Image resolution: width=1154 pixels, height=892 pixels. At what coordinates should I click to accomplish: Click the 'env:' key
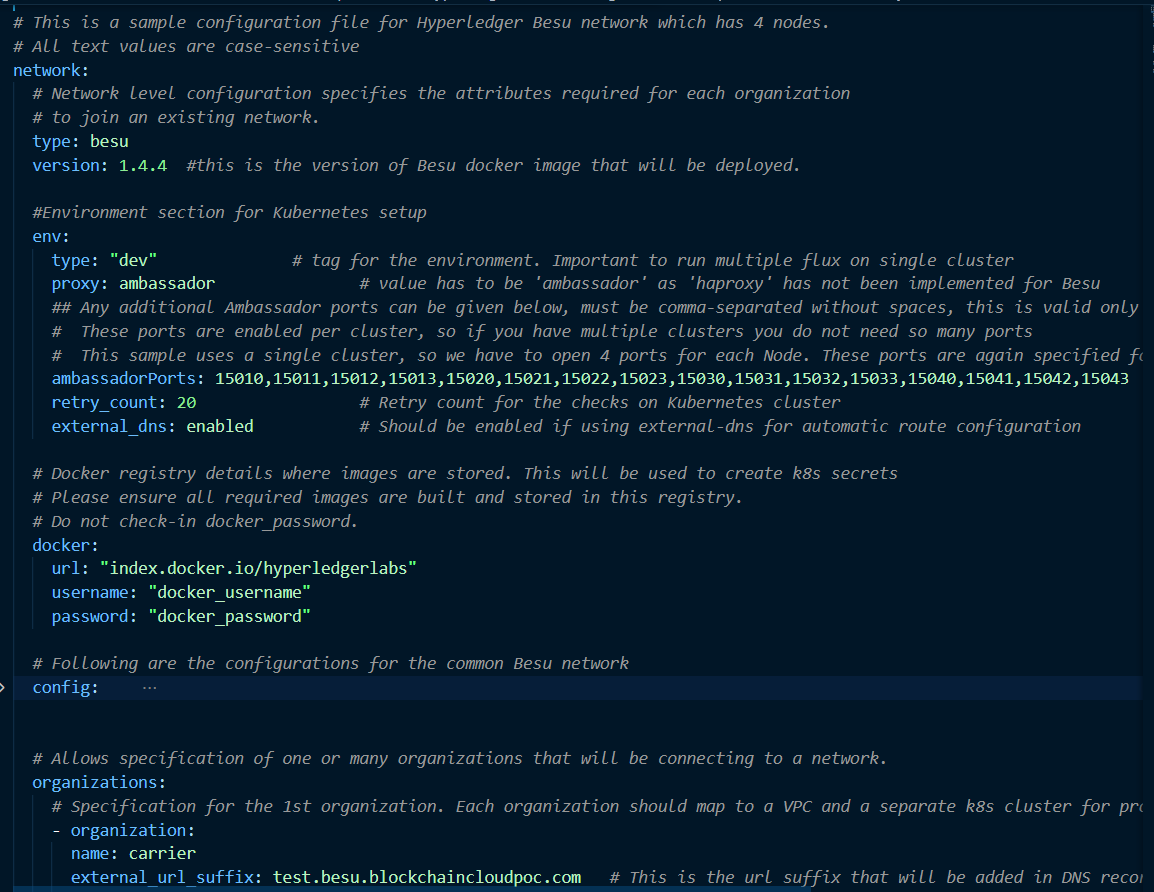51,236
